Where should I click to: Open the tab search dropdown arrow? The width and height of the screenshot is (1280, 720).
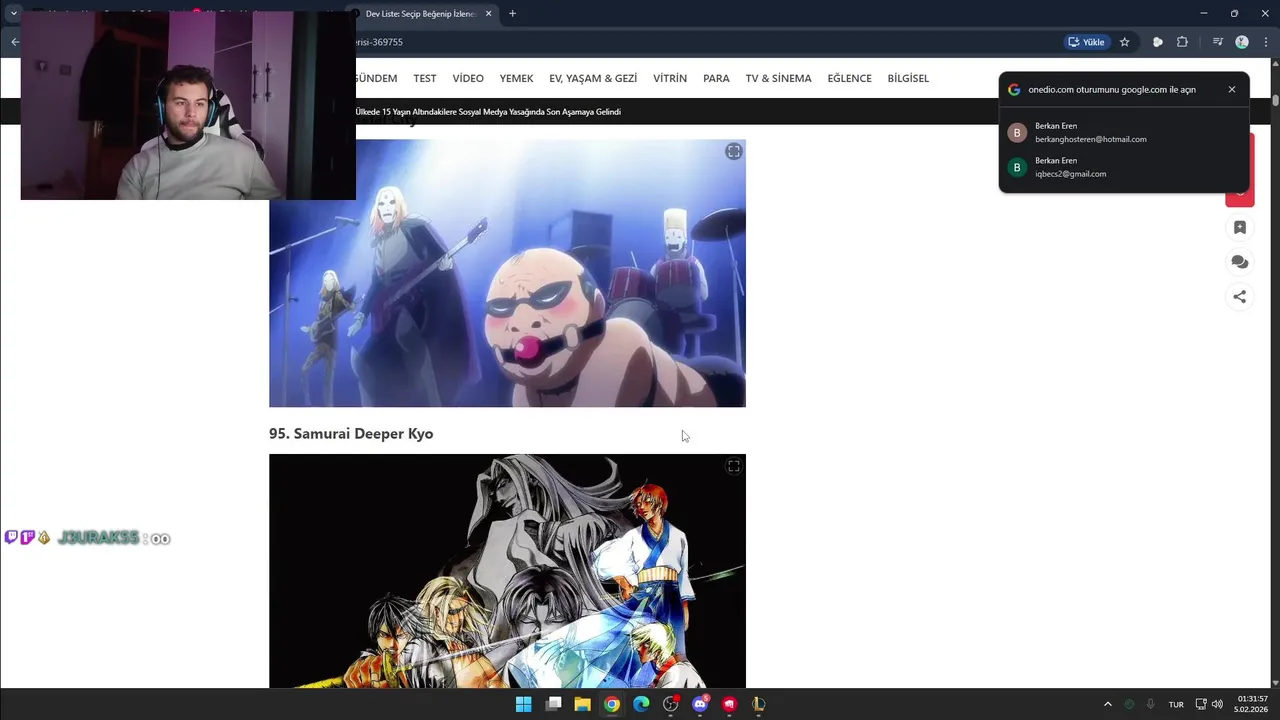[14, 14]
